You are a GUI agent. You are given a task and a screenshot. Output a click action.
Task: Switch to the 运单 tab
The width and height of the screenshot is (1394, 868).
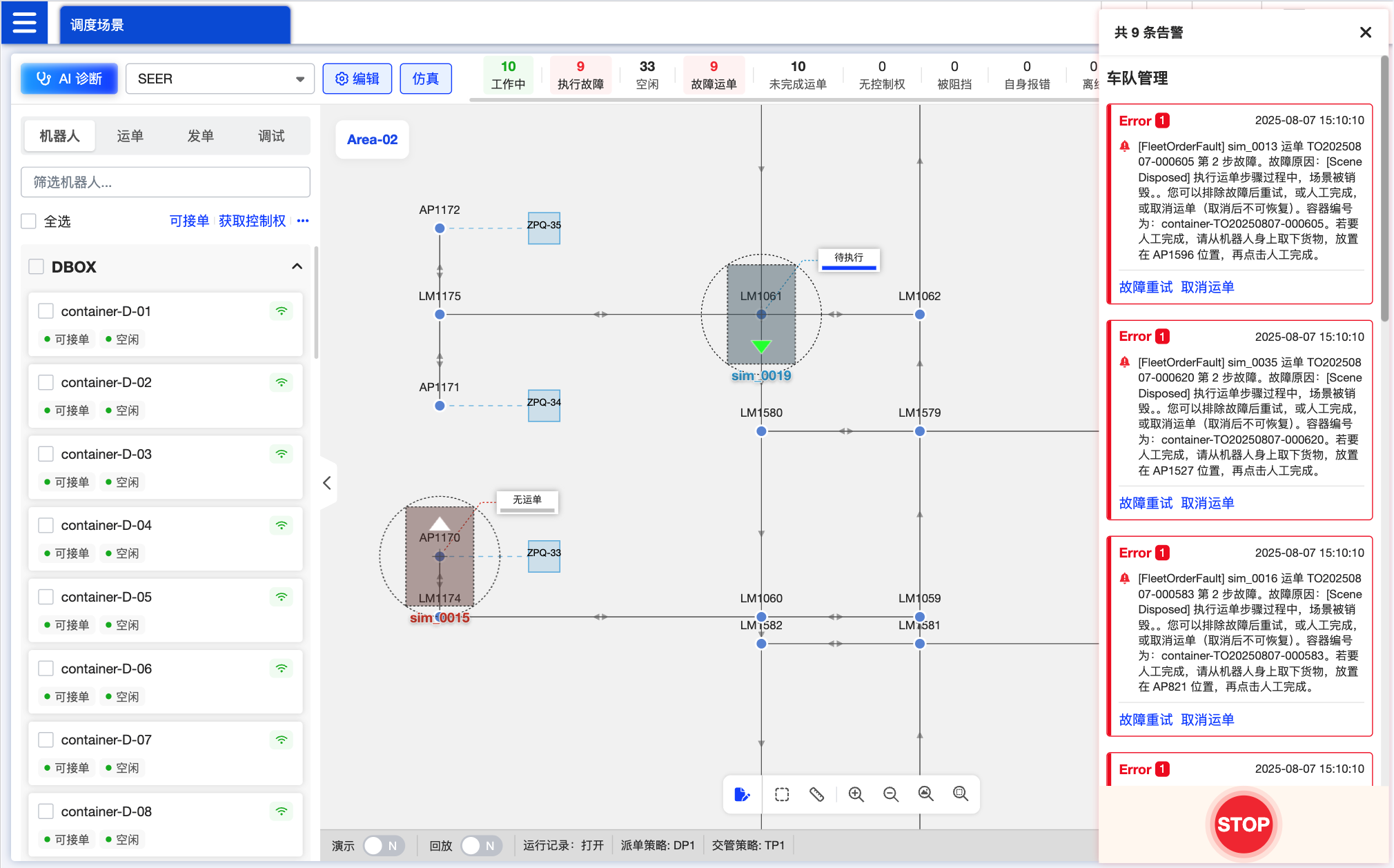tap(130, 136)
